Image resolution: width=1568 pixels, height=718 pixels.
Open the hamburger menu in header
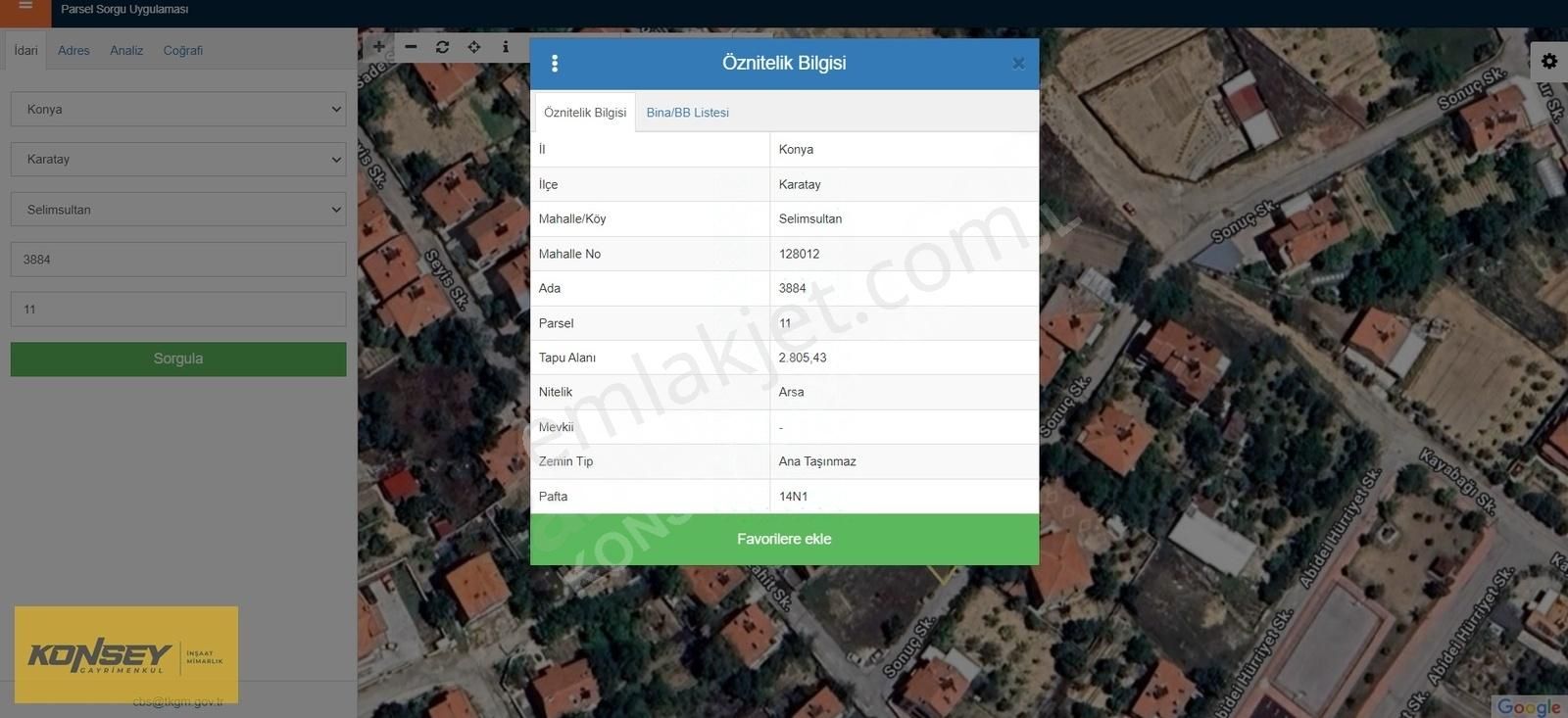(x=25, y=8)
